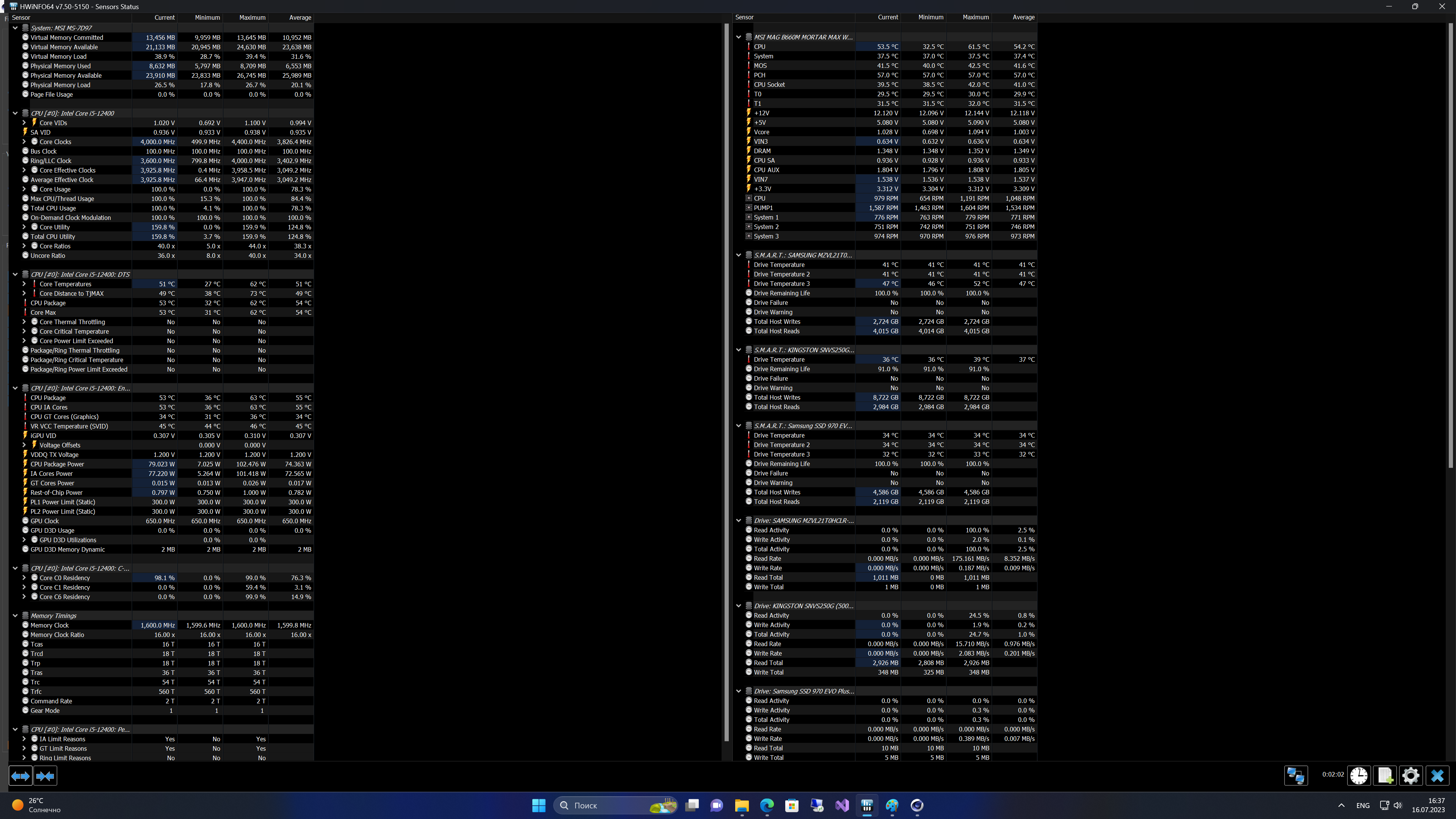Expand the IA Limit Reasons entry

[x=24, y=739]
